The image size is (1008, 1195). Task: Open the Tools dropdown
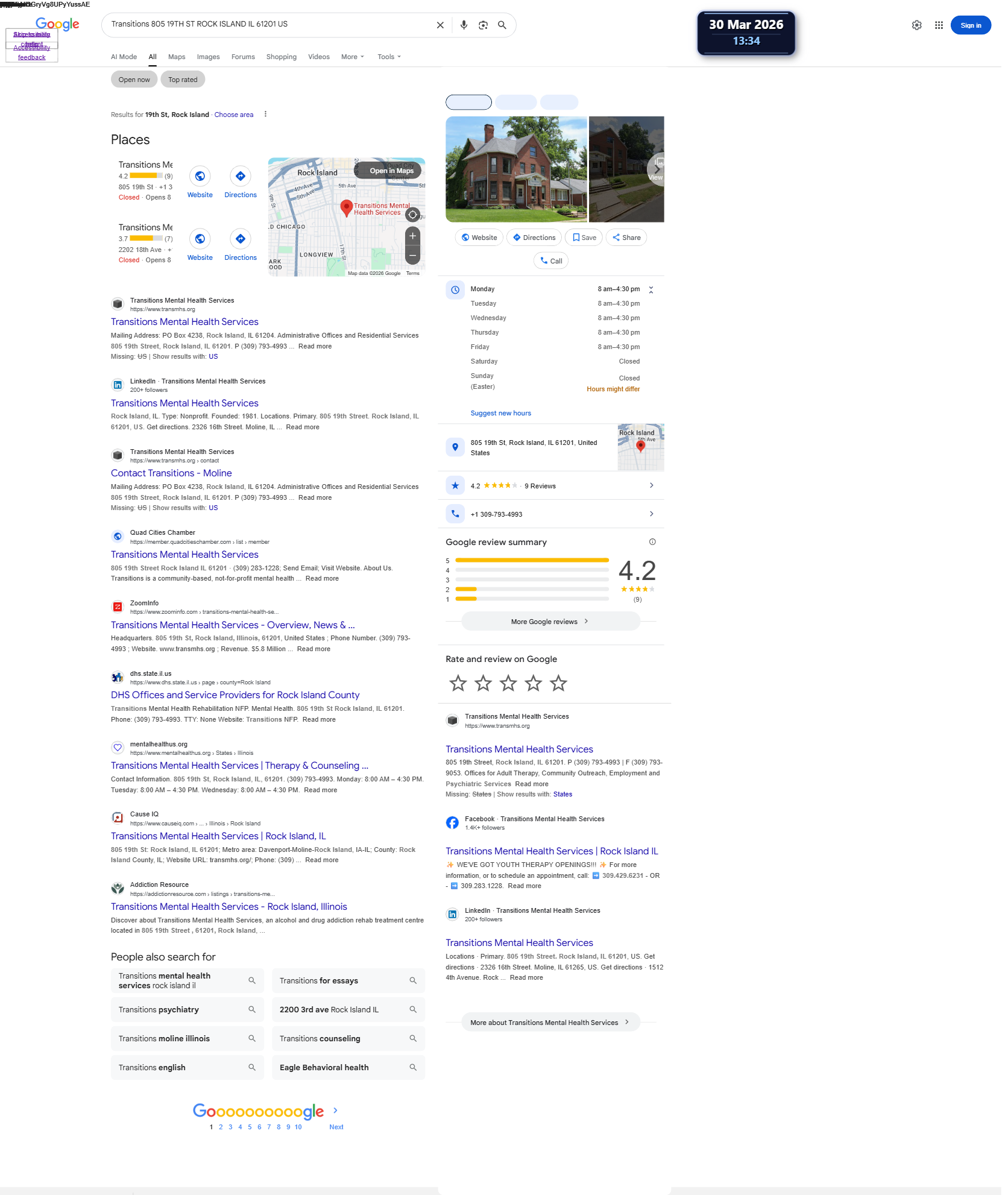coord(389,57)
